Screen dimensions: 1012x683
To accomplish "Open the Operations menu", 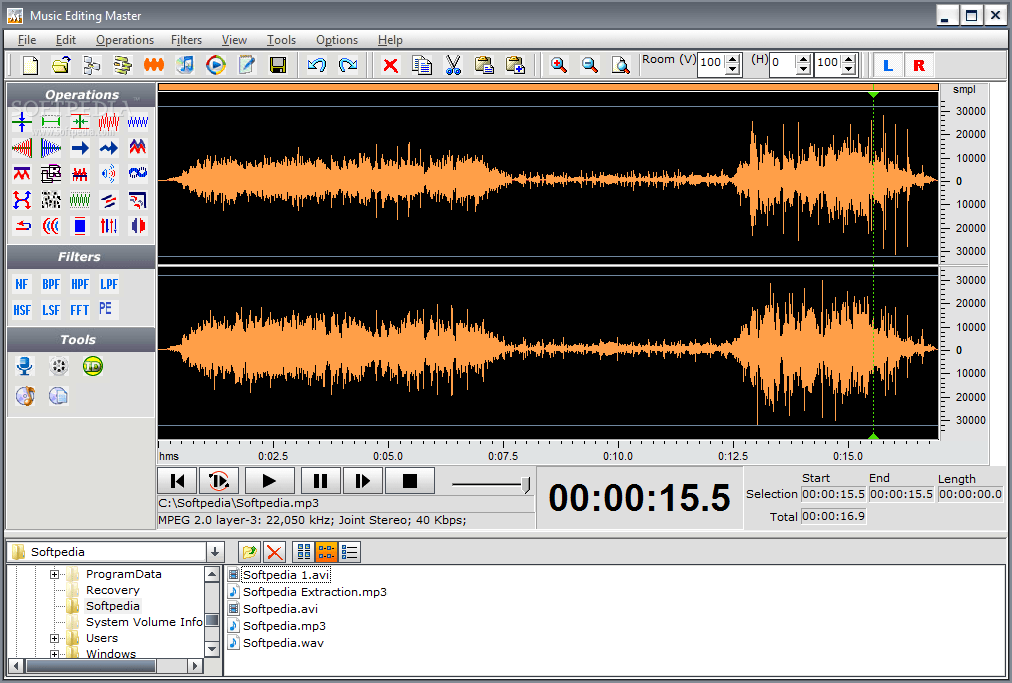I will click(124, 40).
